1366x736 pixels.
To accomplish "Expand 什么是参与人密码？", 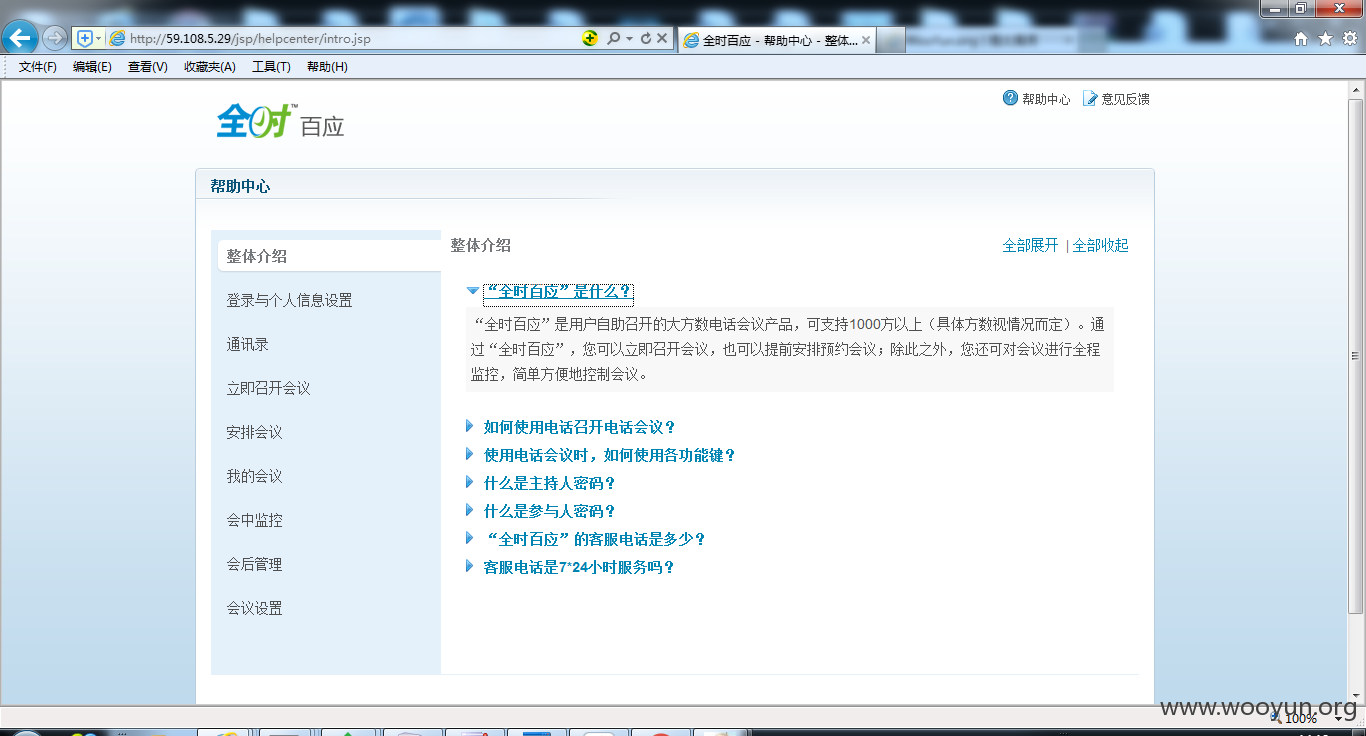I will click(550, 511).
